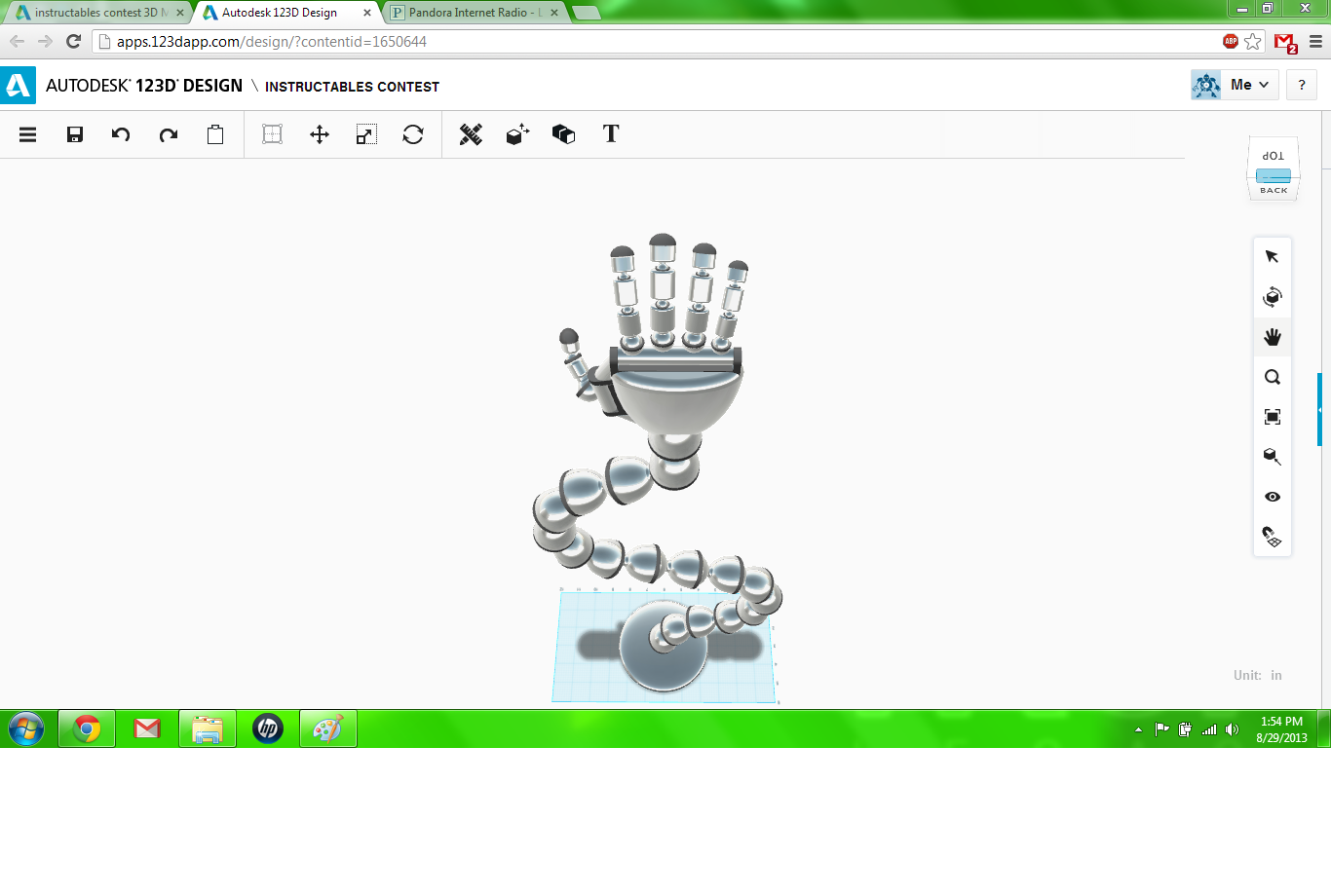This screenshot has width=1331, height=896.
Task: Open the Primitives insert tool
Action: point(516,134)
